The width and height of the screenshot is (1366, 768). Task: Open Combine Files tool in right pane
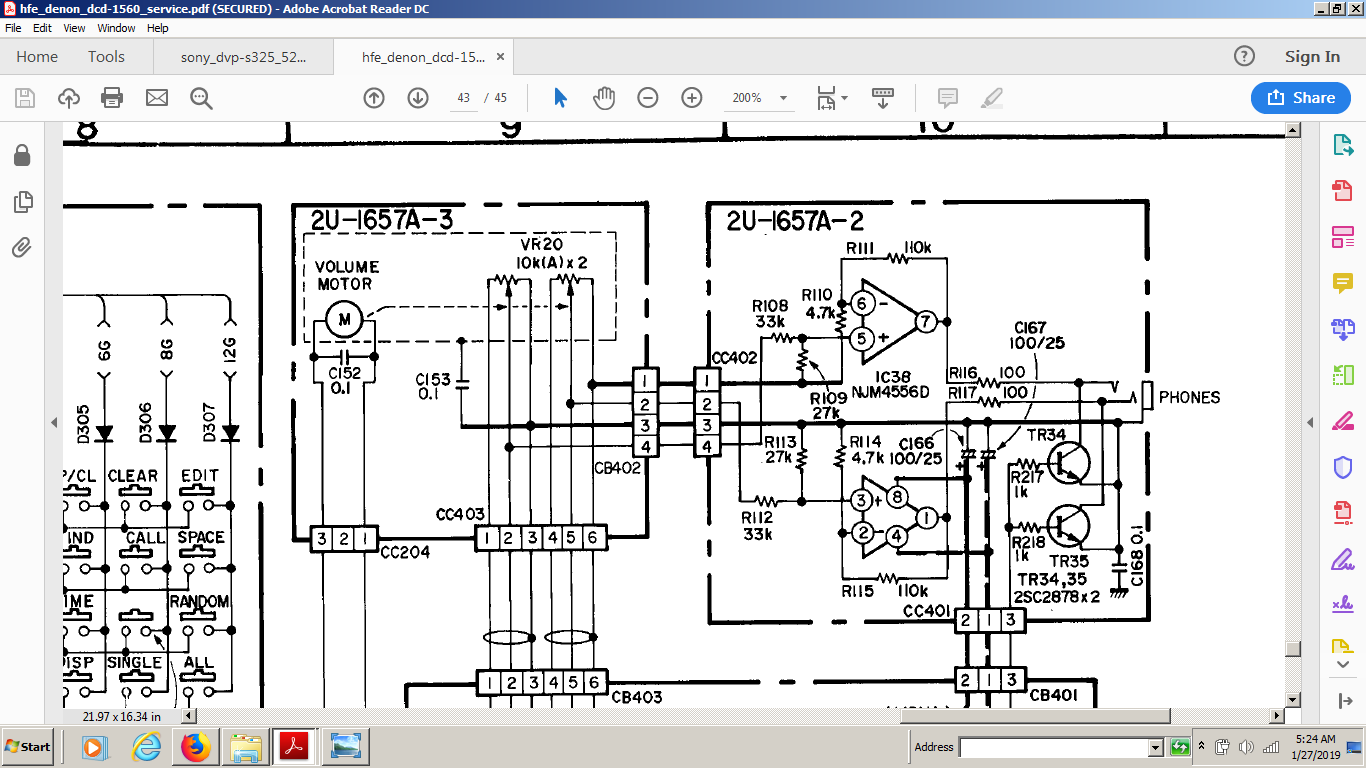click(1343, 328)
